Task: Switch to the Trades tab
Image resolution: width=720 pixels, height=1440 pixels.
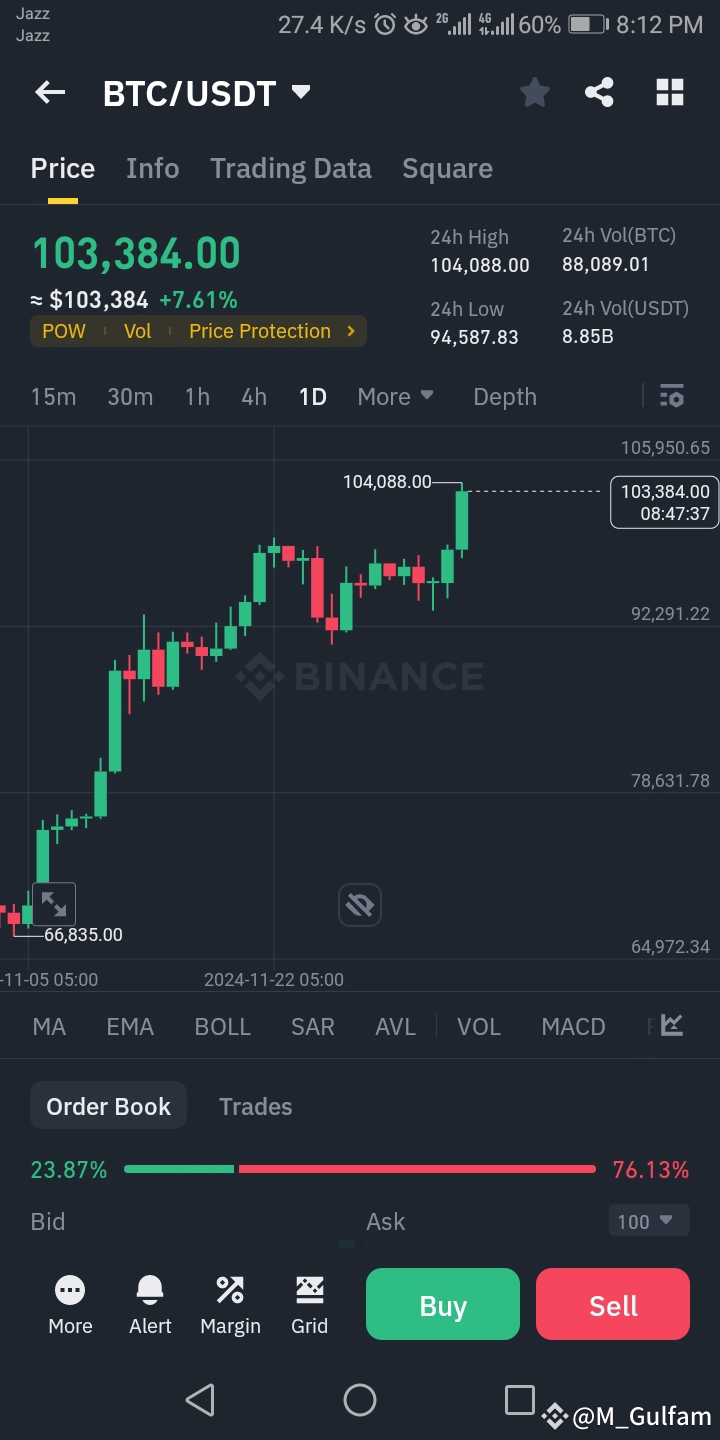Action: coord(256,1106)
